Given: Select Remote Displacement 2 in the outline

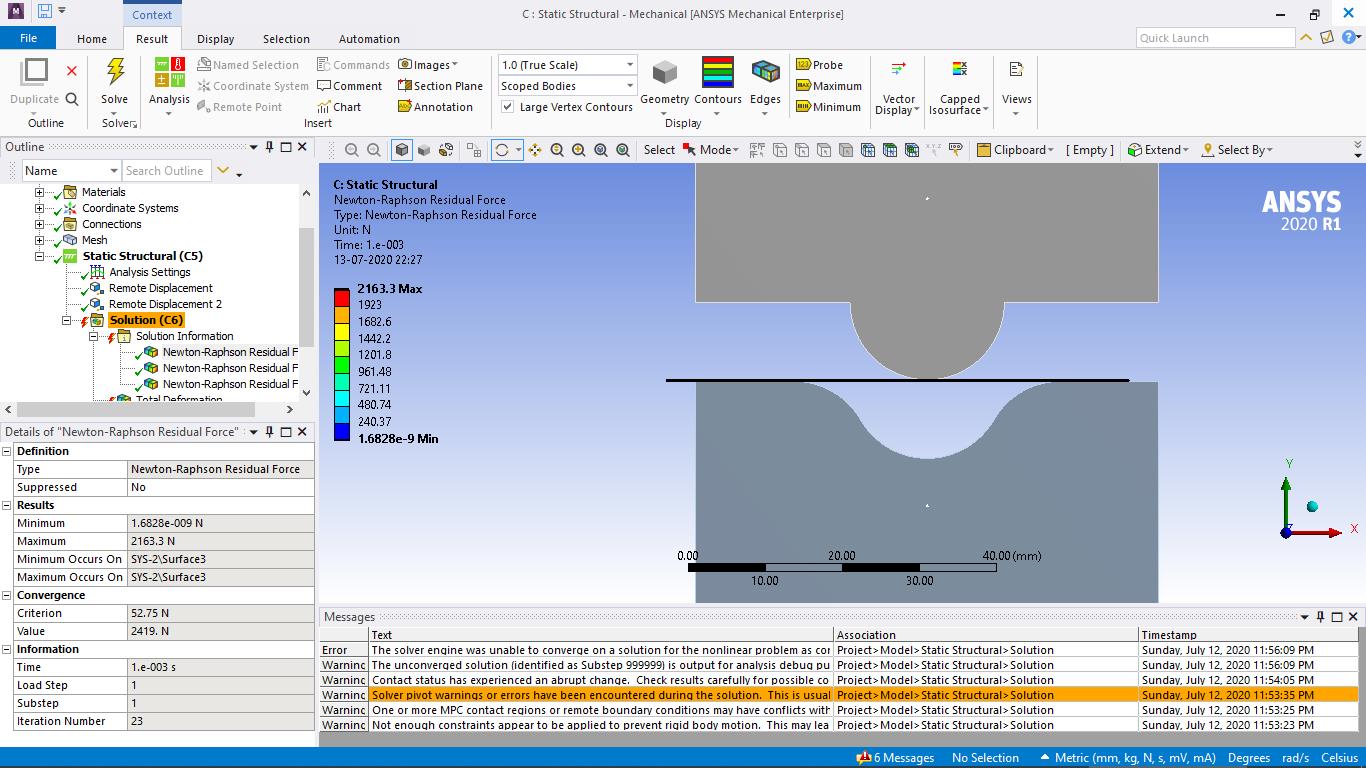Looking at the screenshot, I should coord(165,304).
